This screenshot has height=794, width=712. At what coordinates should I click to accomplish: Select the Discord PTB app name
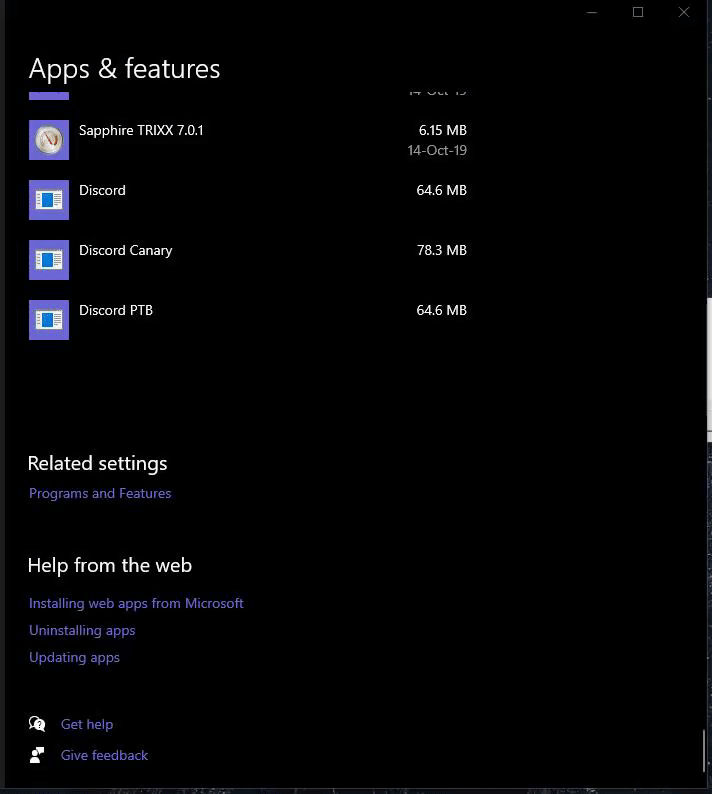[116, 310]
